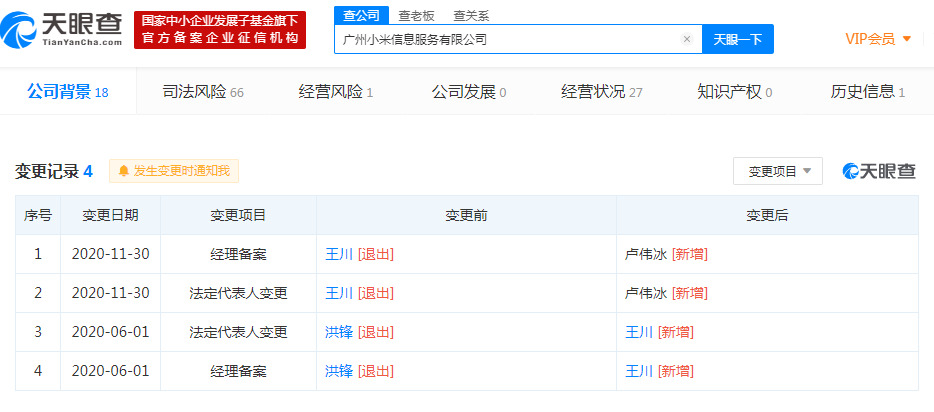Open the 公司背景 tab
Viewport: 934px width, 412px height.
68,92
